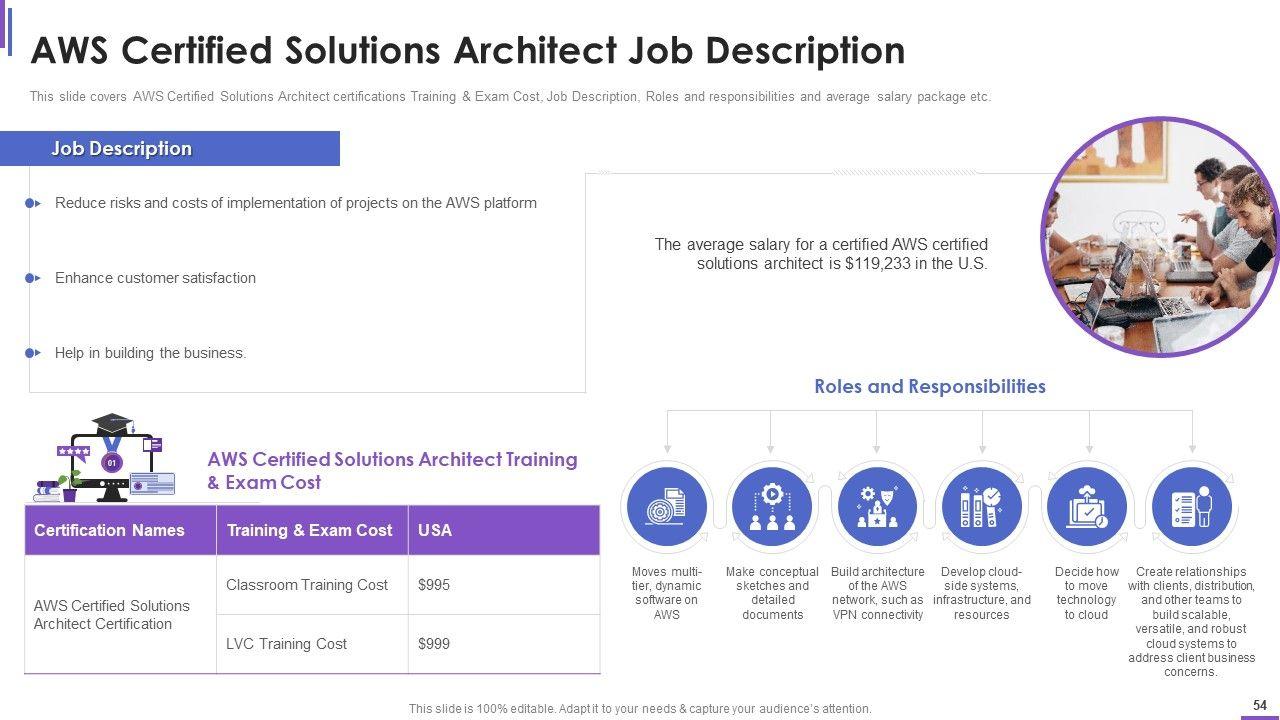Click the bullet before Enhance customer satisfaction
The height and width of the screenshot is (720, 1280).
tap(32, 278)
